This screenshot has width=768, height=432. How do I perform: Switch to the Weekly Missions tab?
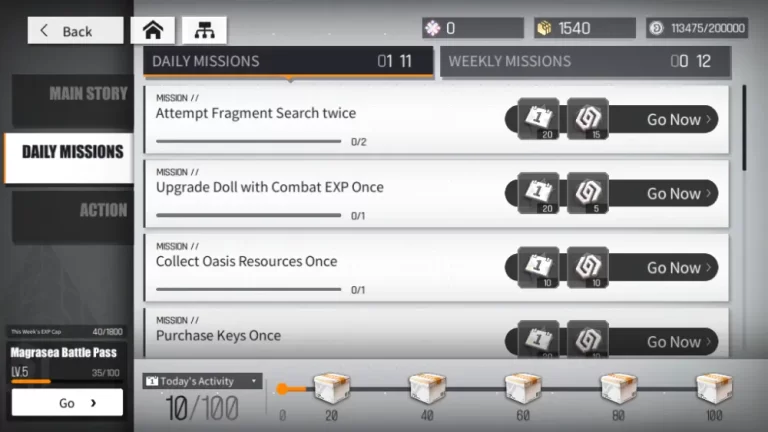point(585,62)
